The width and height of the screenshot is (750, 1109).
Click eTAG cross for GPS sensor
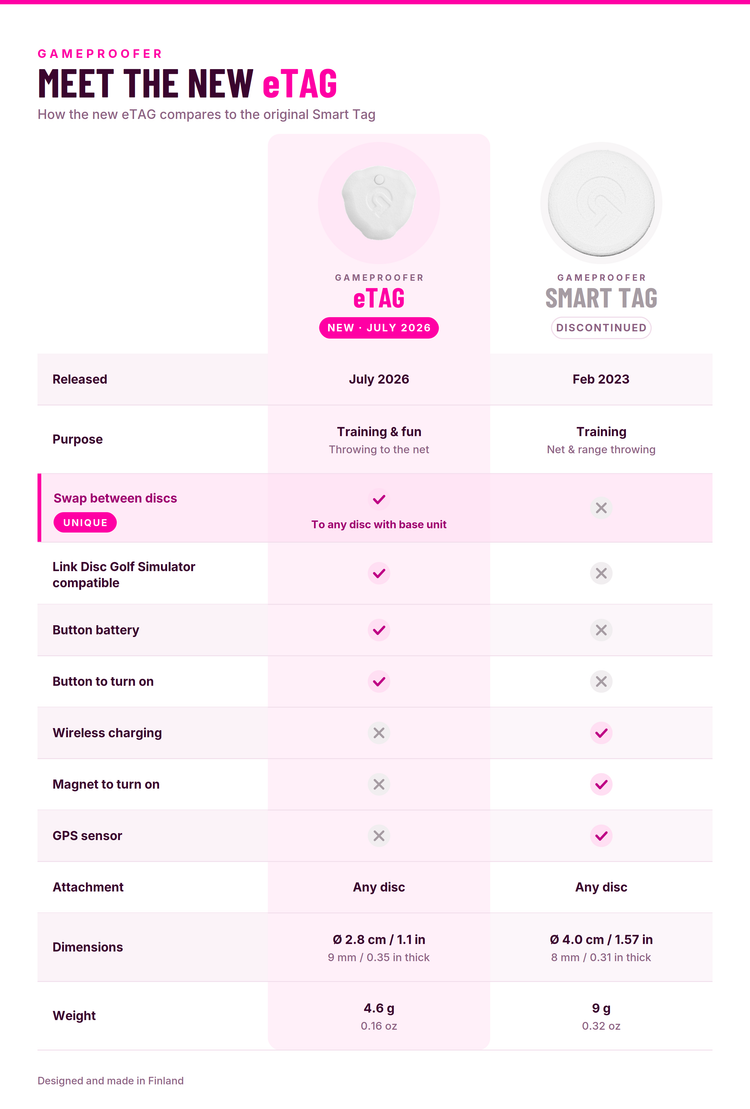click(x=379, y=836)
